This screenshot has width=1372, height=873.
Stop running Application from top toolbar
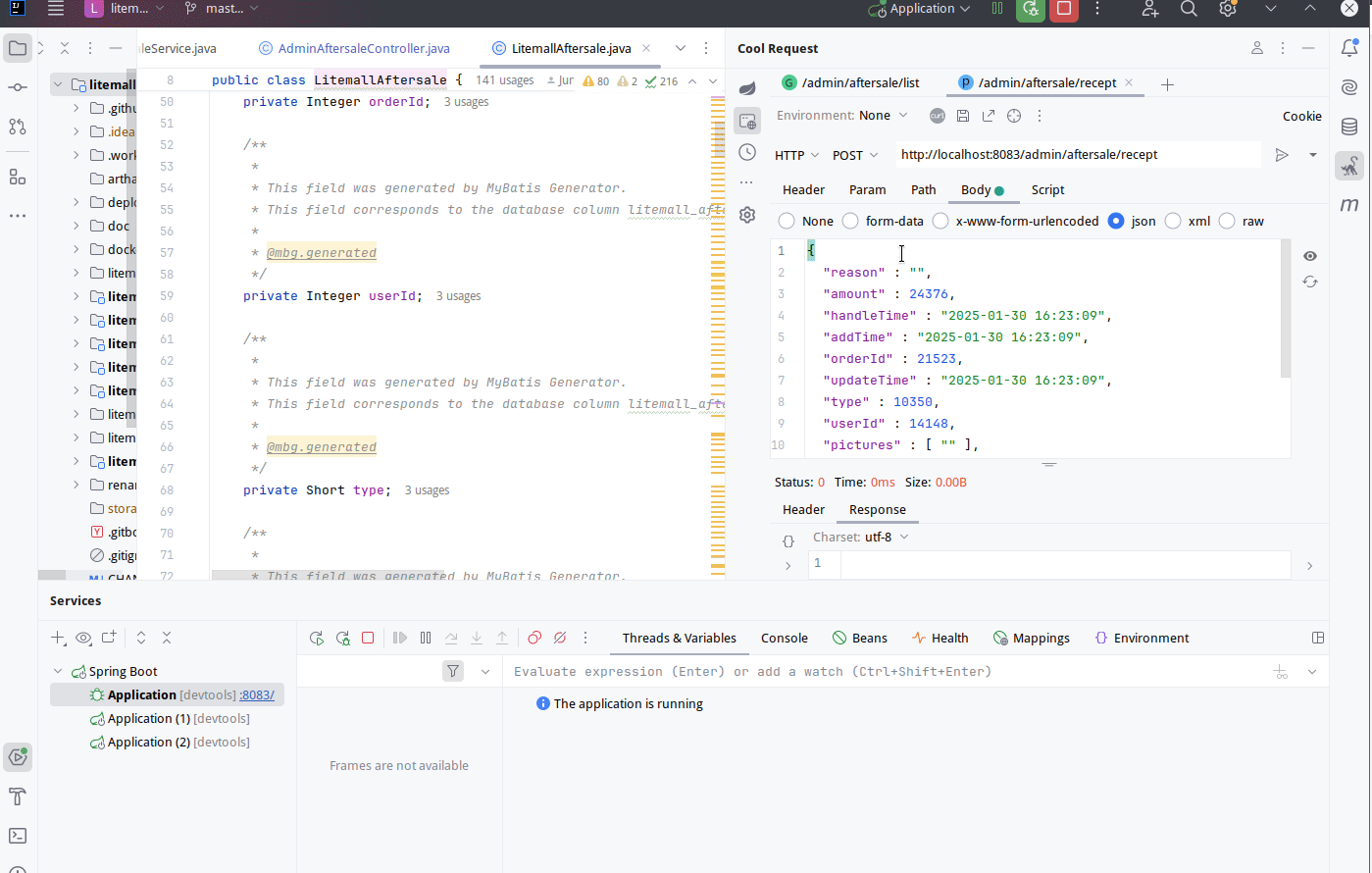tap(1063, 9)
